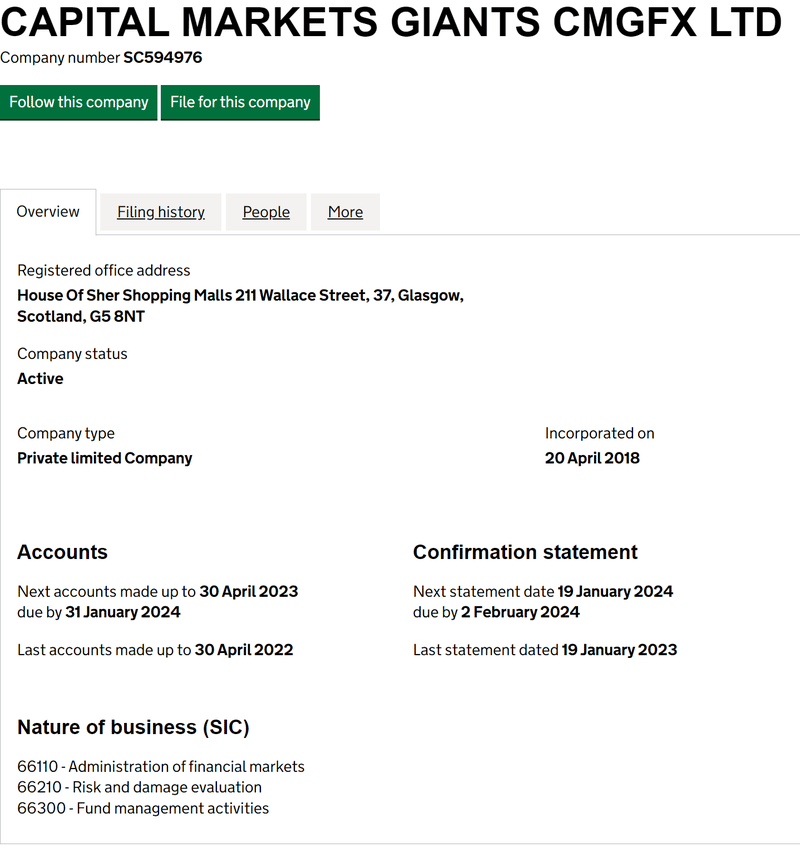Click the Active company status label
Screen dimensions: 800x868
pyautogui.click(x=40, y=378)
